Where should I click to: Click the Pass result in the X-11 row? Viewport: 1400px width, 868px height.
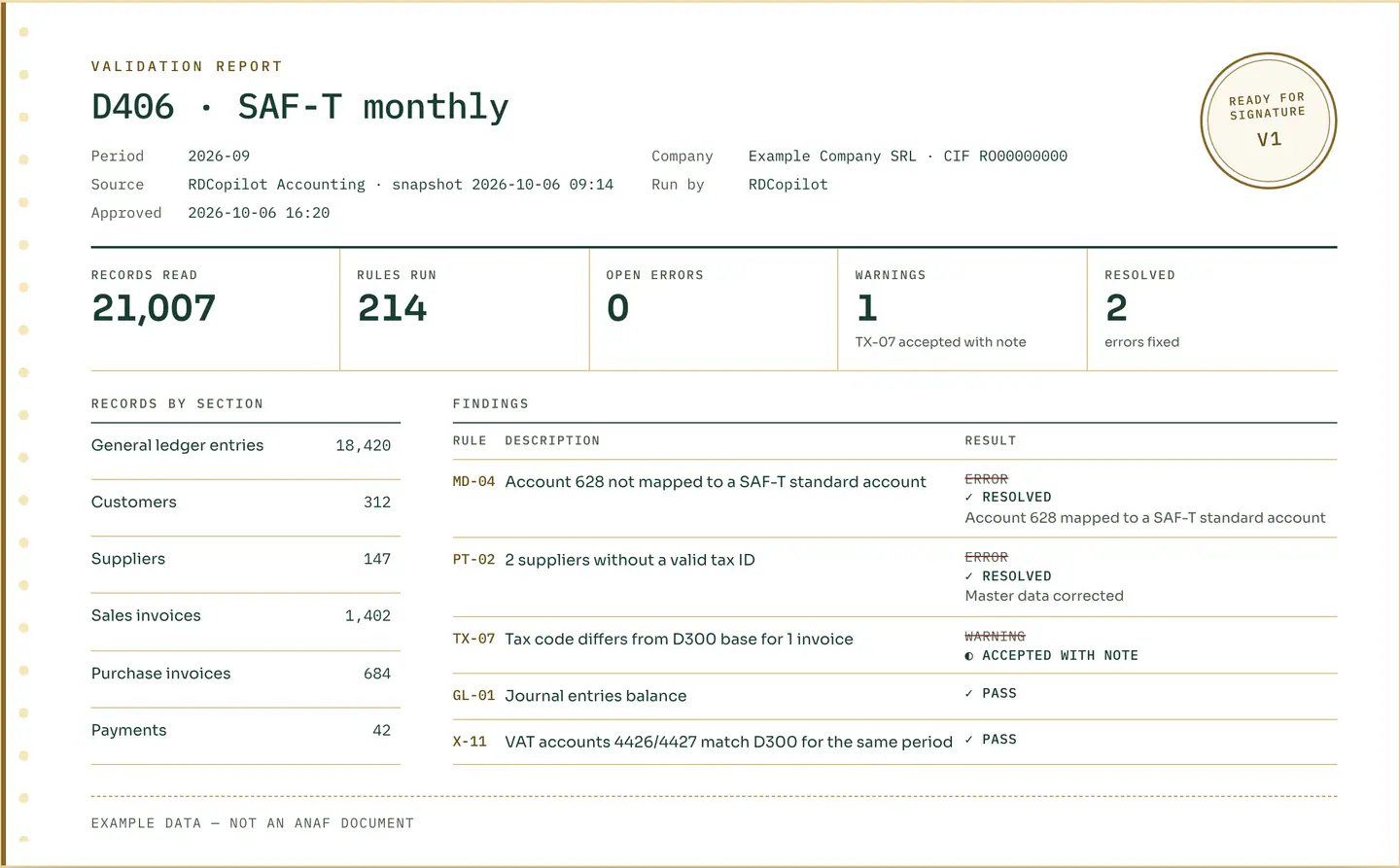[991, 740]
